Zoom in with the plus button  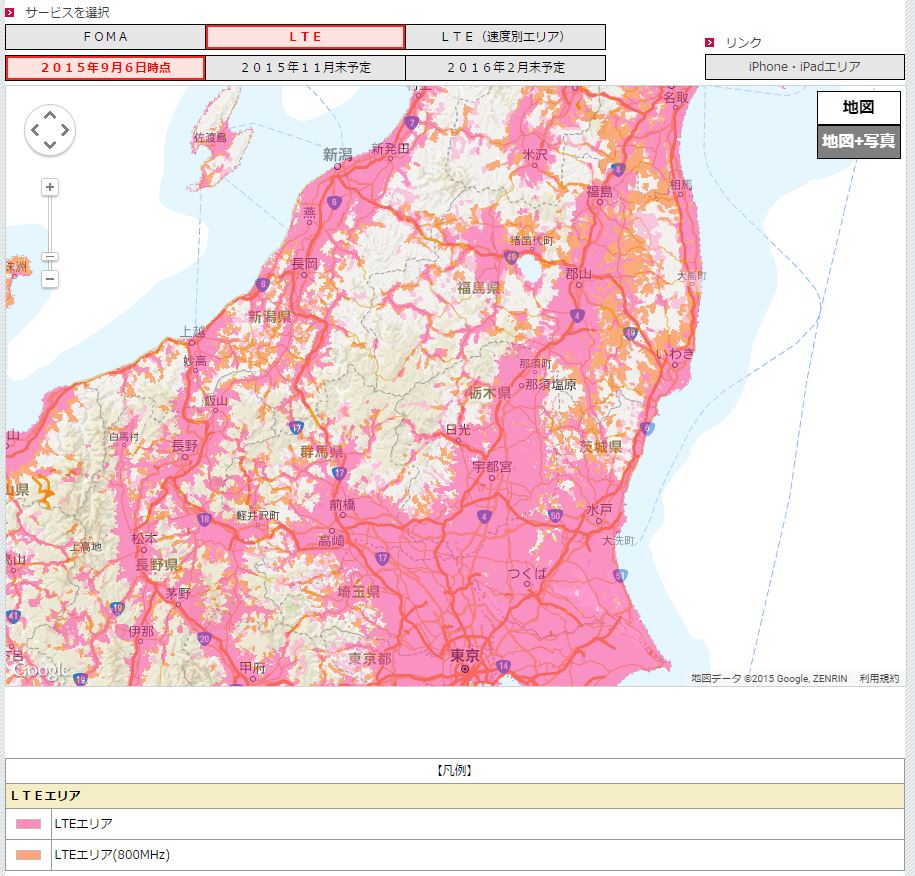pyautogui.click(x=50, y=187)
